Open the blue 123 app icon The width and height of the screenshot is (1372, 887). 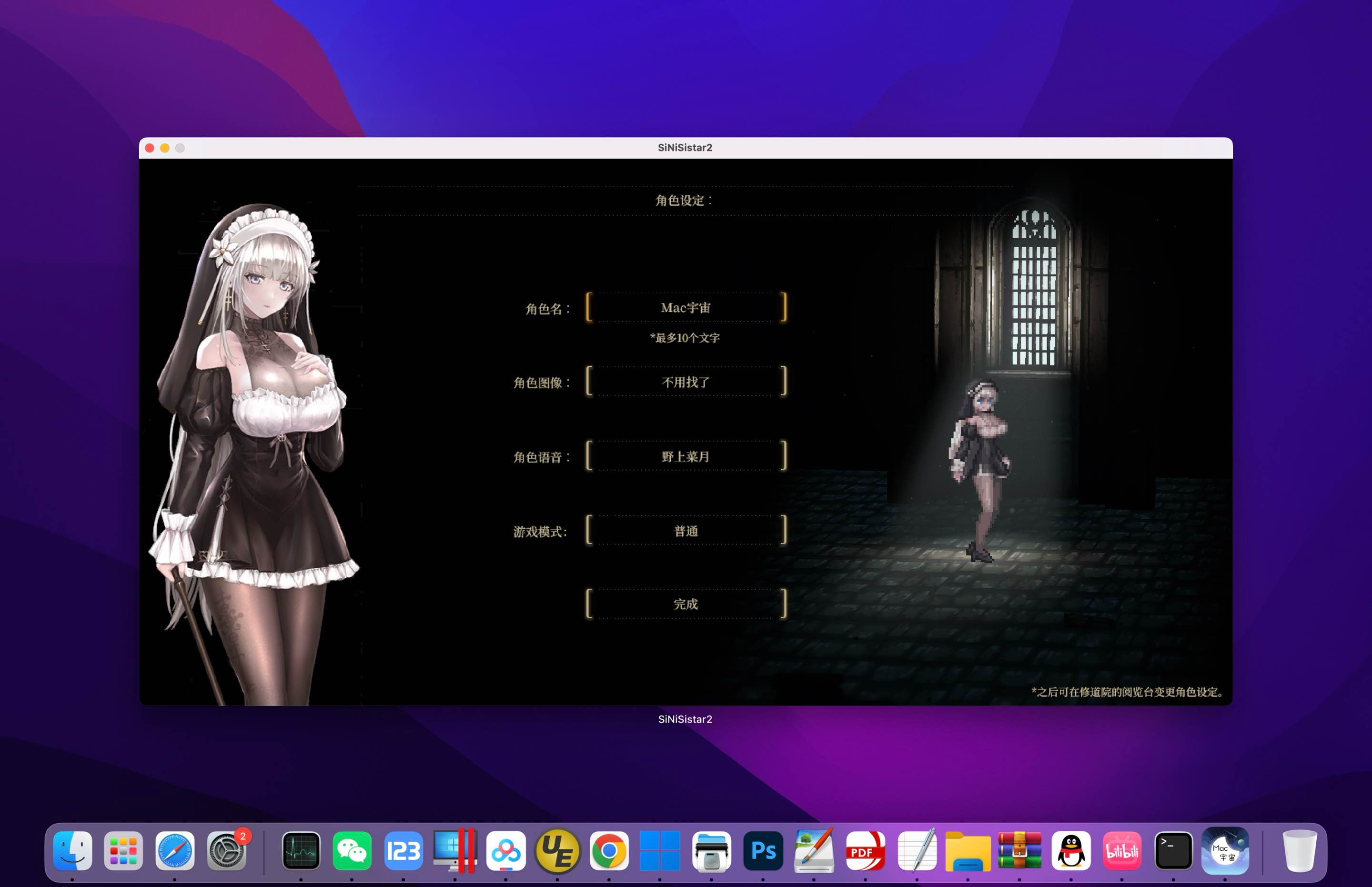tap(403, 851)
